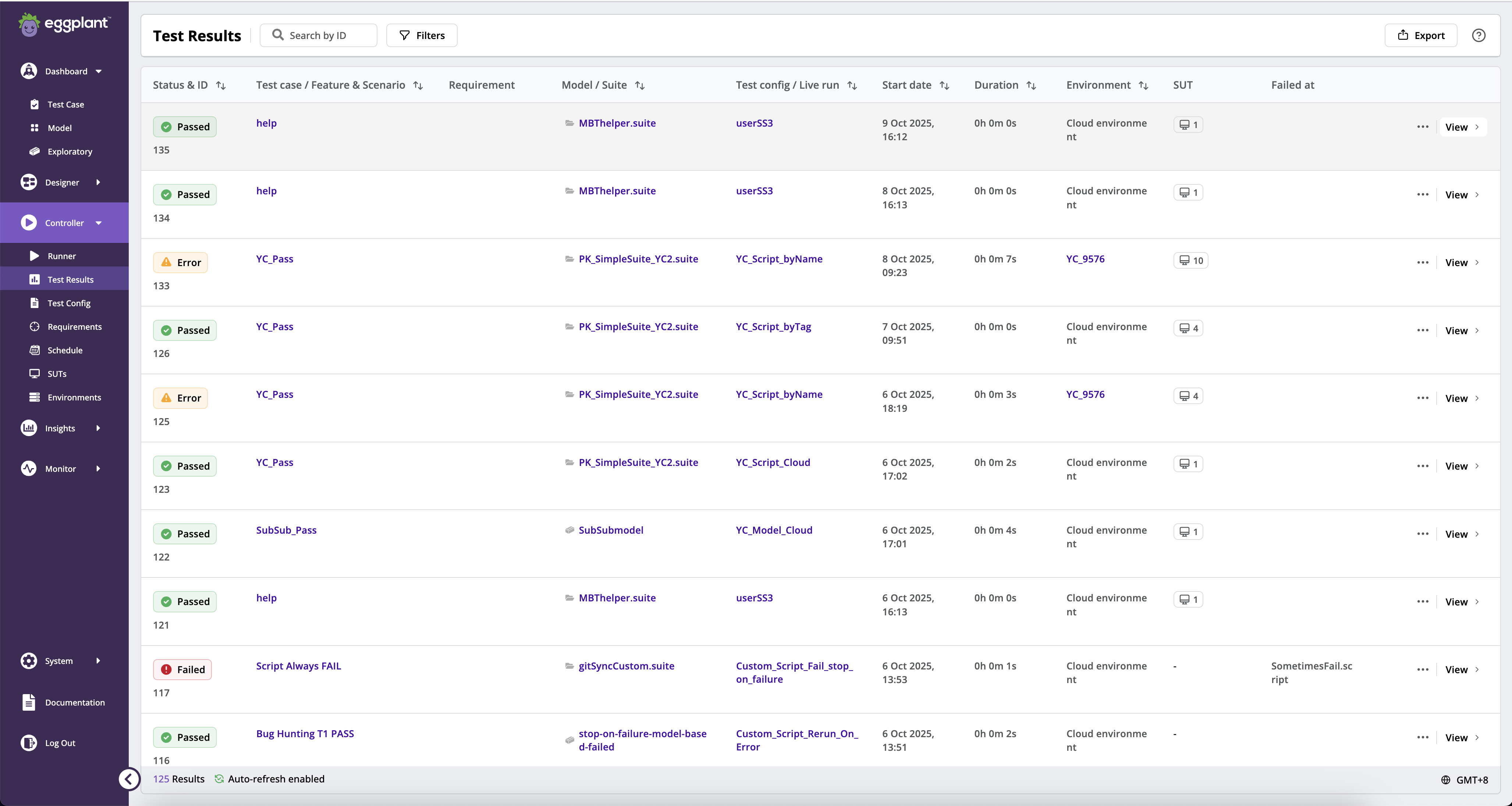Open the Environments page
The image size is (1512, 806).
(75, 397)
